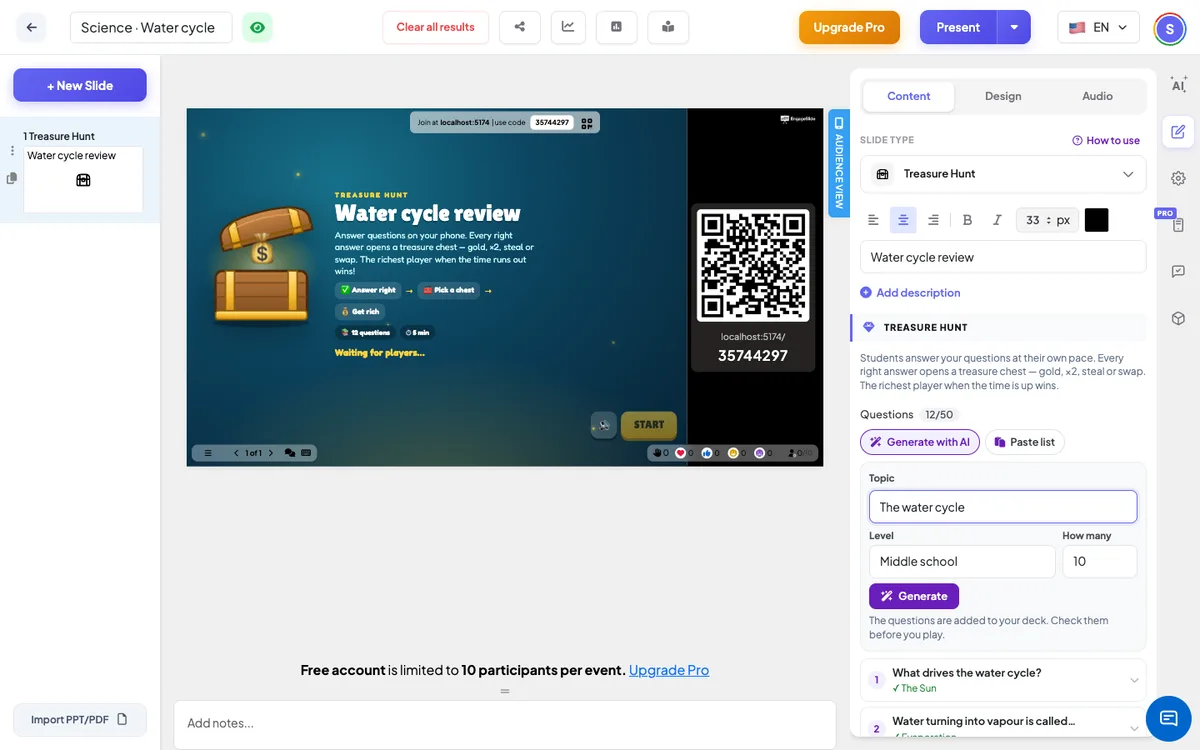
Task: Click the 35744297 join code pill at top
Action: click(552, 123)
